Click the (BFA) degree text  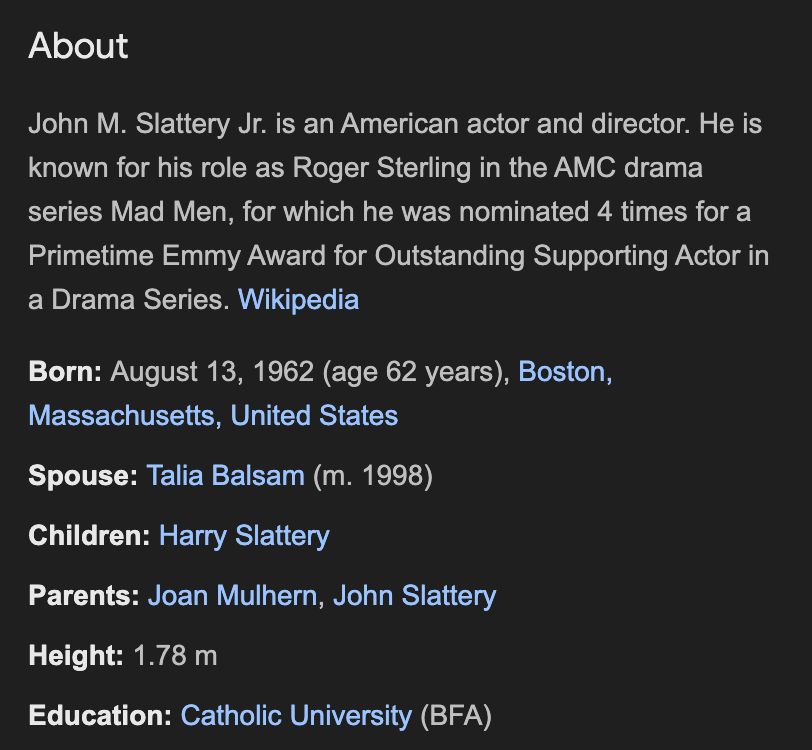click(x=456, y=716)
